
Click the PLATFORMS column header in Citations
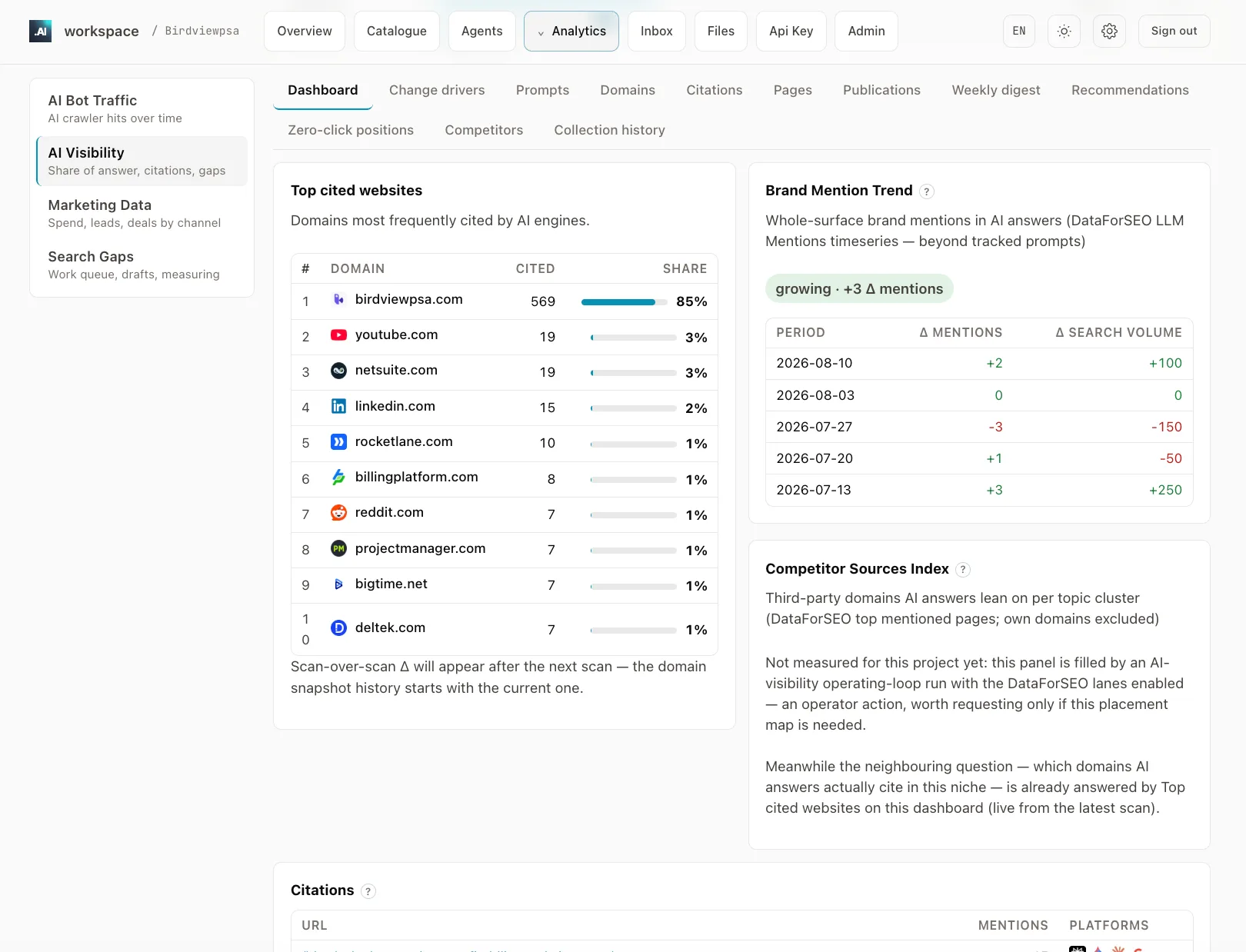click(x=1109, y=925)
